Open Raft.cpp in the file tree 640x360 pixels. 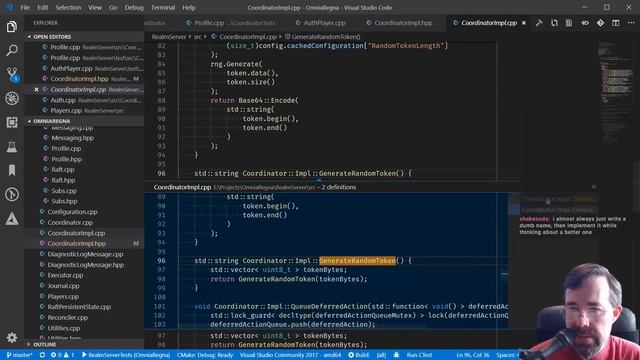(63, 169)
